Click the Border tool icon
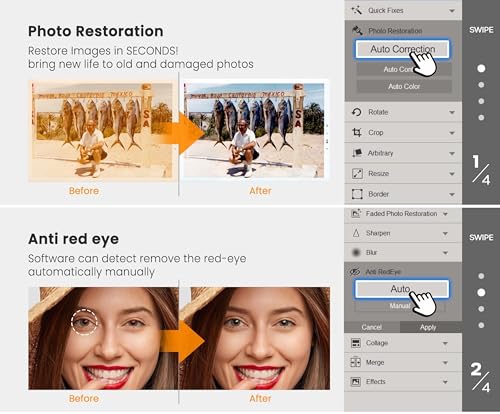This screenshot has height=414, width=500. click(357, 194)
